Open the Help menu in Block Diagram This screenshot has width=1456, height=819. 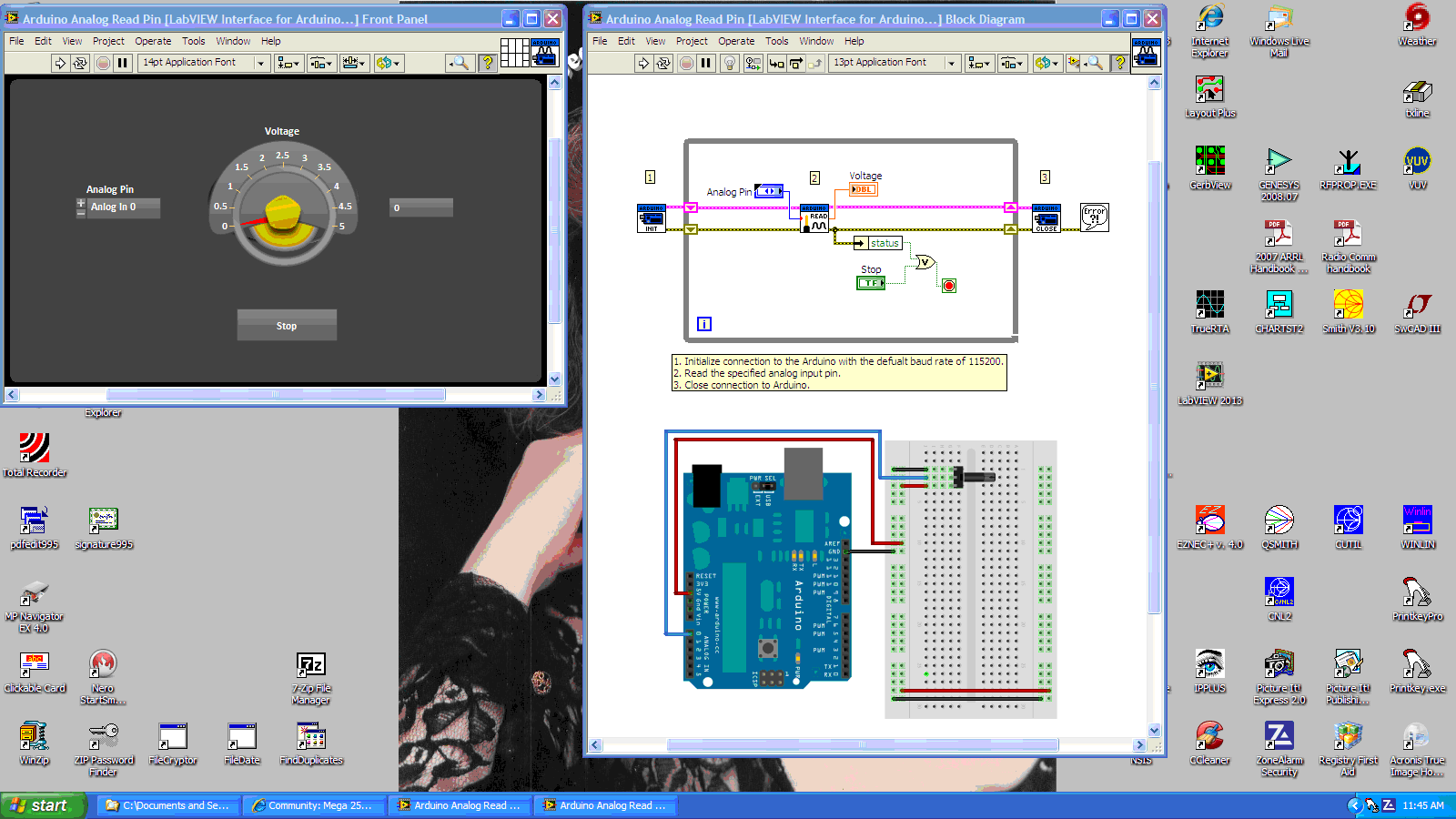854,41
